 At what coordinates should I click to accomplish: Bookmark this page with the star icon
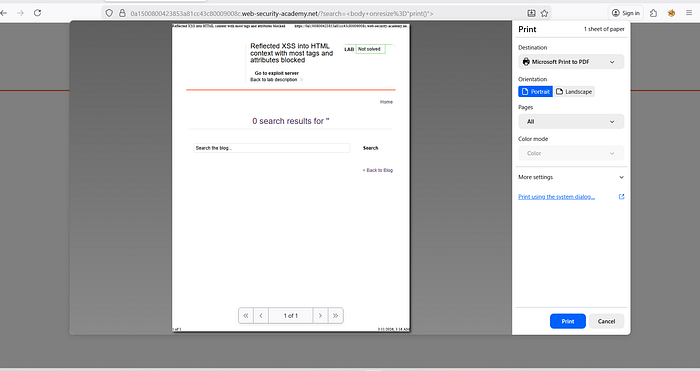click(544, 13)
